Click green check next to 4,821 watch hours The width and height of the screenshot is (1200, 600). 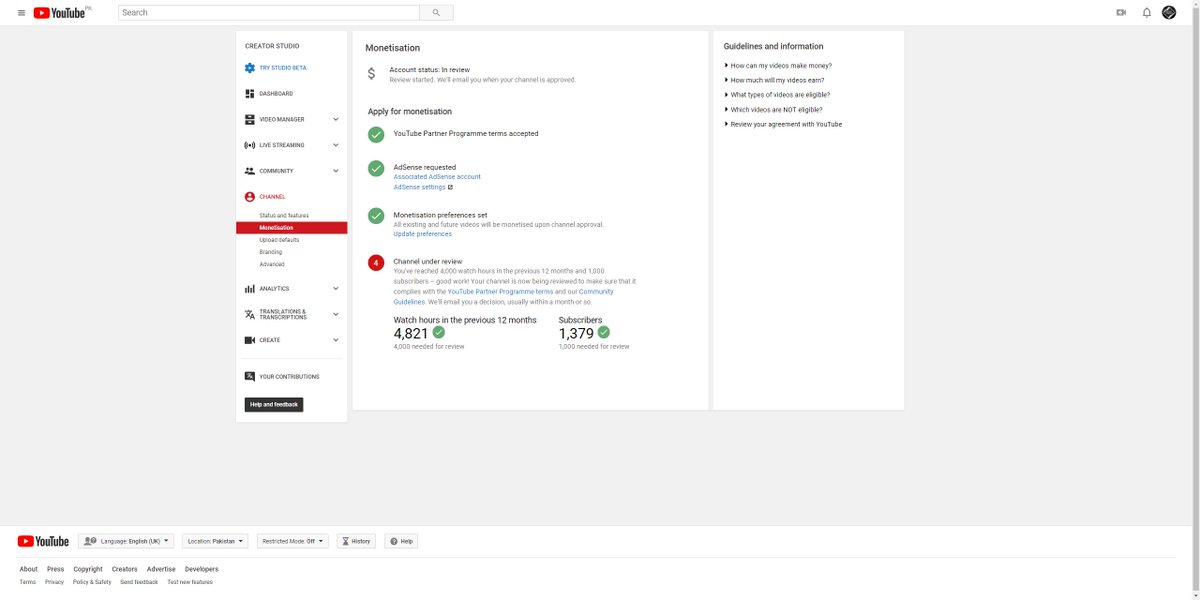click(x=439, y=332)
